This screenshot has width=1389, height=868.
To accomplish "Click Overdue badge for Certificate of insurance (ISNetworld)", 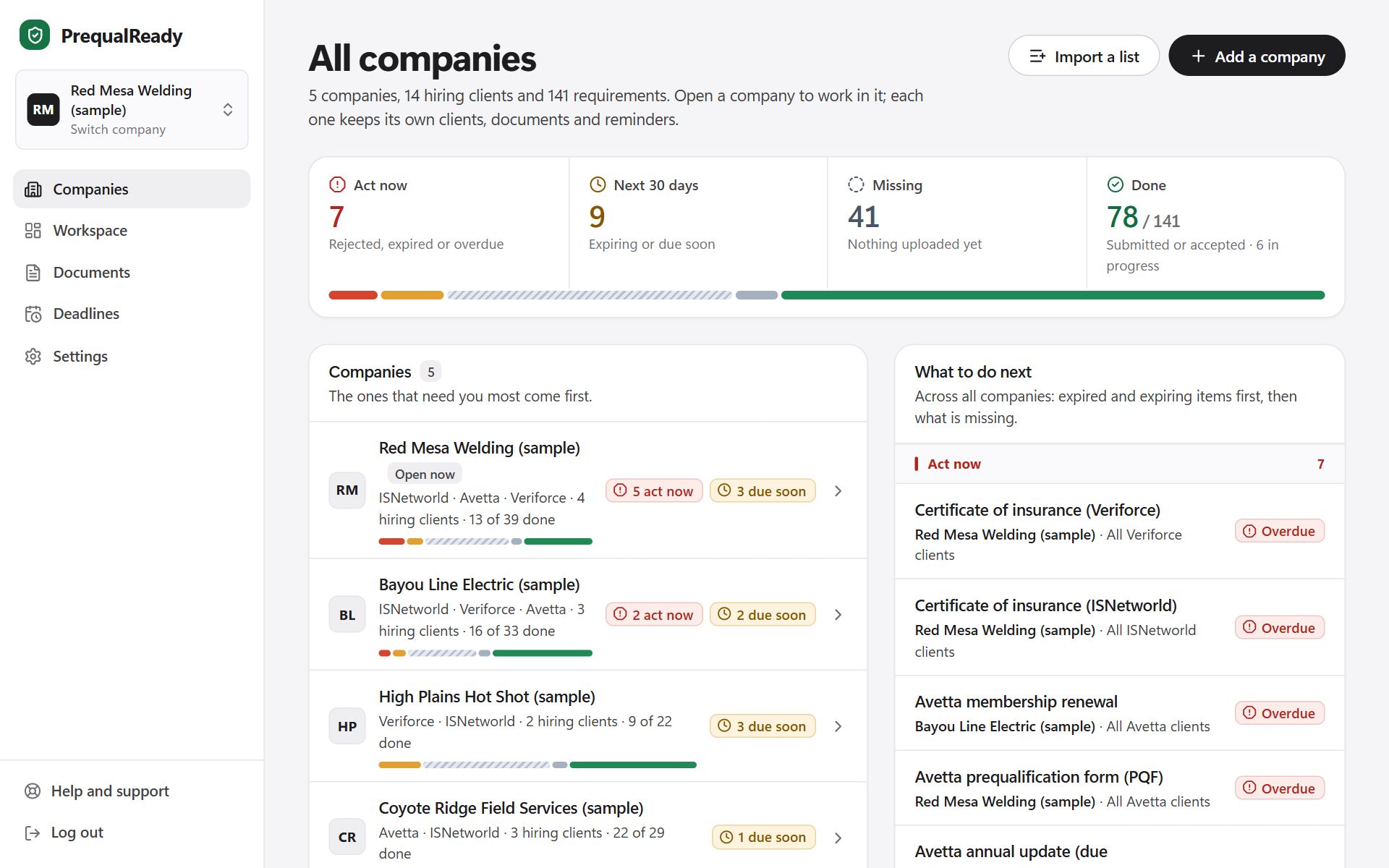I will pos(1279,628).
